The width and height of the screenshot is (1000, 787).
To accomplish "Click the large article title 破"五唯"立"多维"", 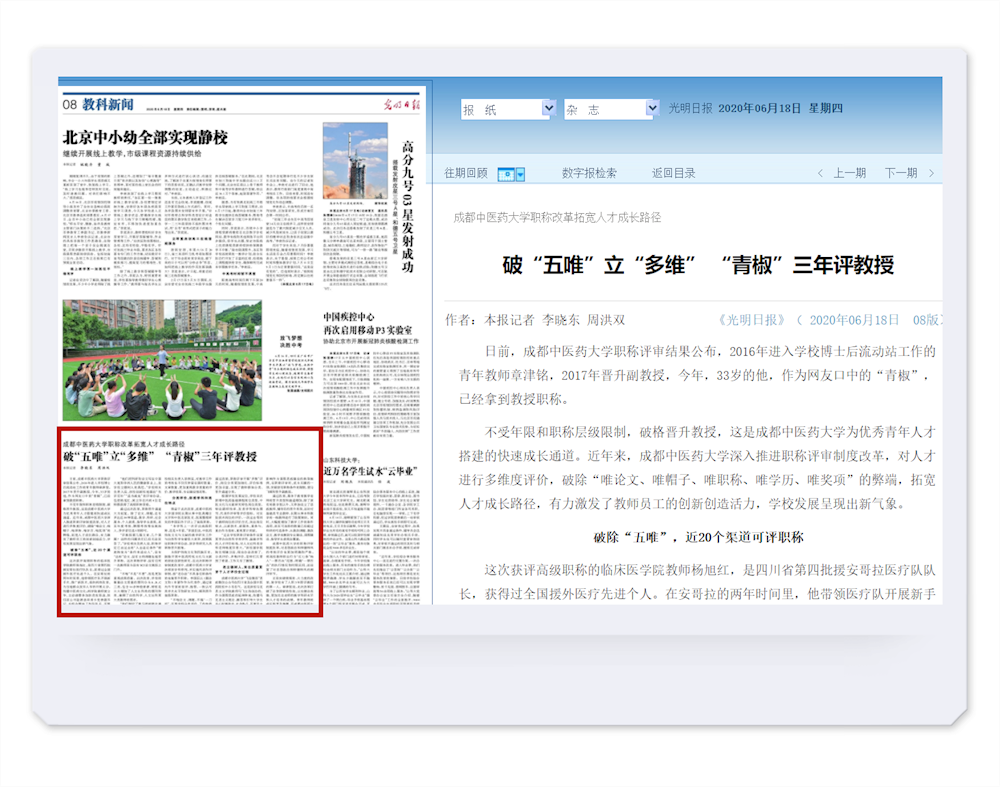I will (x=698, y=265).
